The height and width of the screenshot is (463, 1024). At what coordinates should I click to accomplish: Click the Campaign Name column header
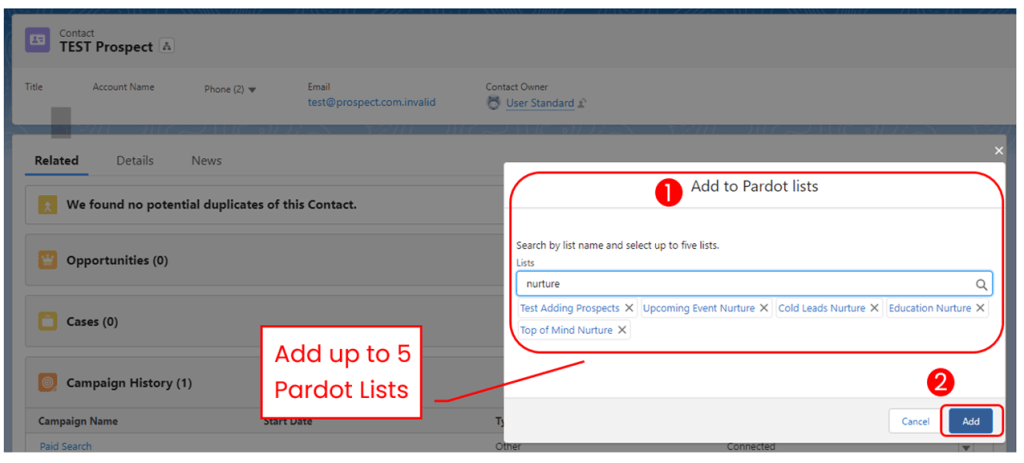(78, 421)
